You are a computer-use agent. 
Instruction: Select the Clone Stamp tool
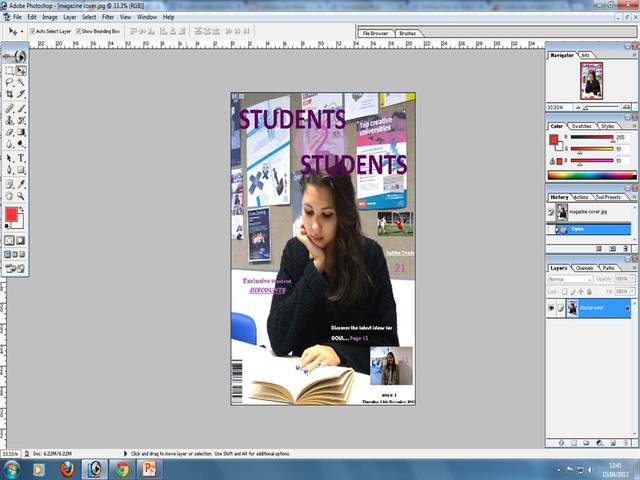[x=9, y=120]
